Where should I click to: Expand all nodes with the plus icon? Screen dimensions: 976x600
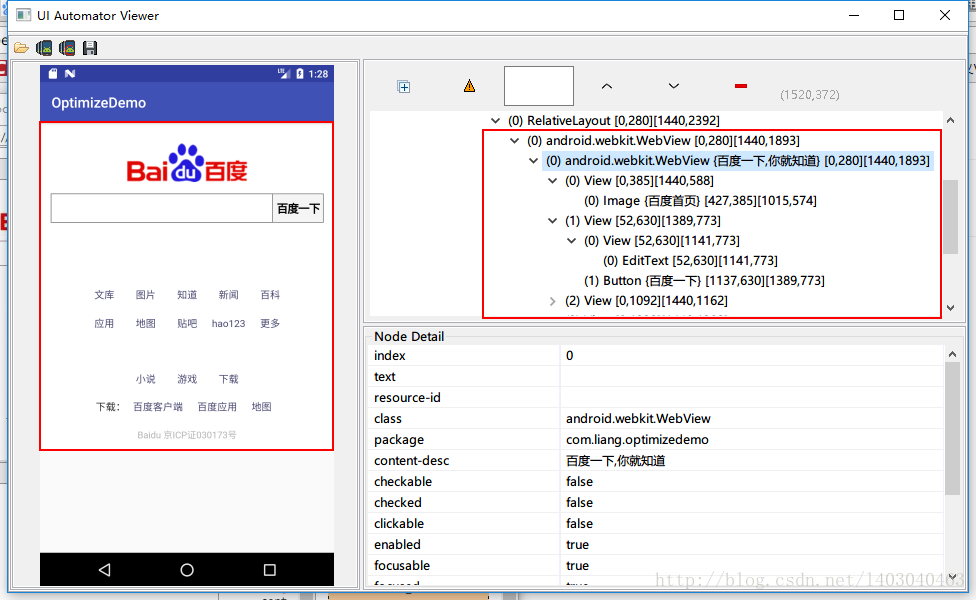[403, 87]
